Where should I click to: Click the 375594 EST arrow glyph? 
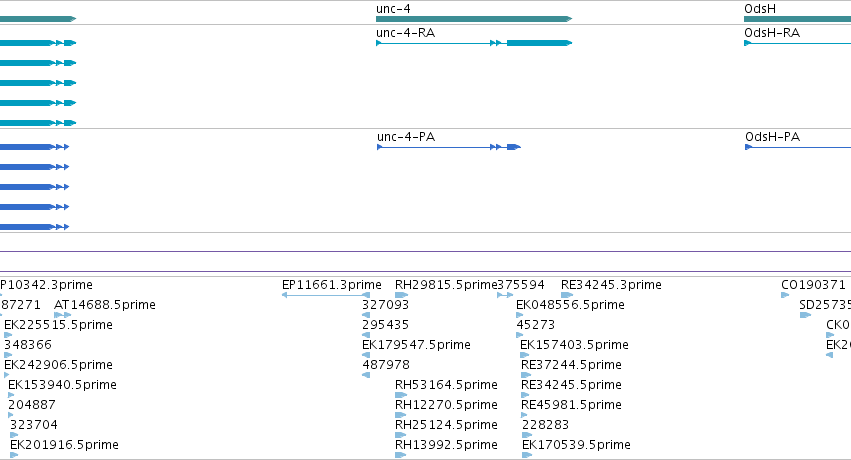coord(505,295)
